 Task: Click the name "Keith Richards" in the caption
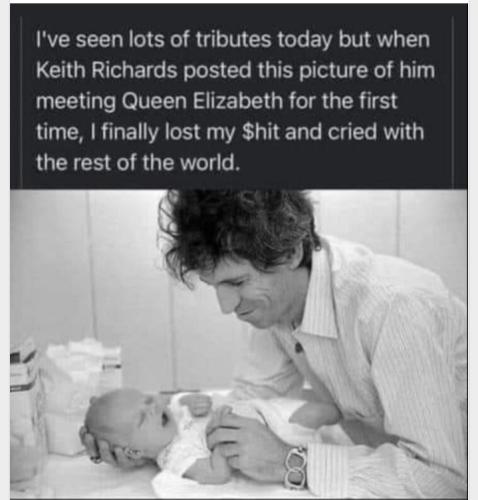[106, 70]
